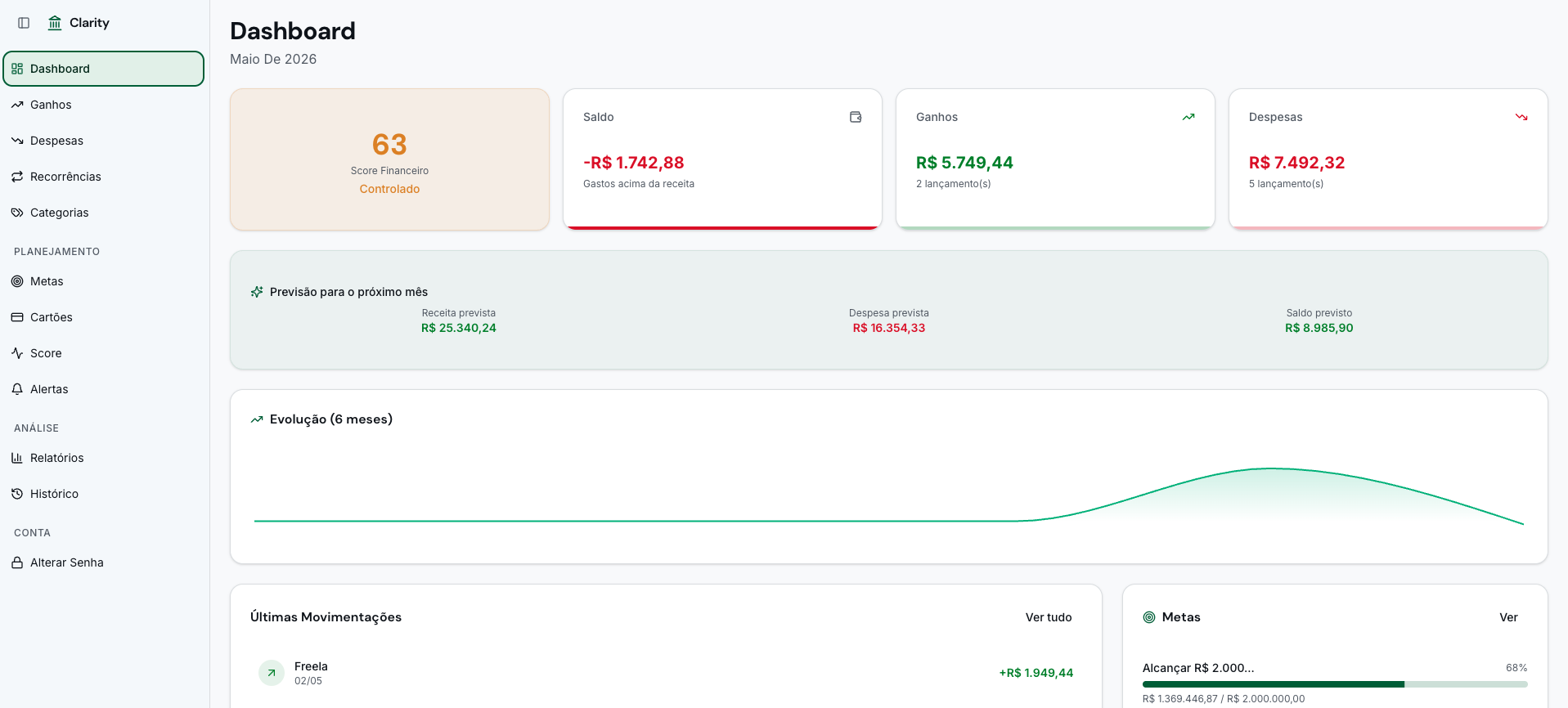Click the Ganhos trending-up sidebar icon
Screen dimensions: 1568x708
(17, 105)
